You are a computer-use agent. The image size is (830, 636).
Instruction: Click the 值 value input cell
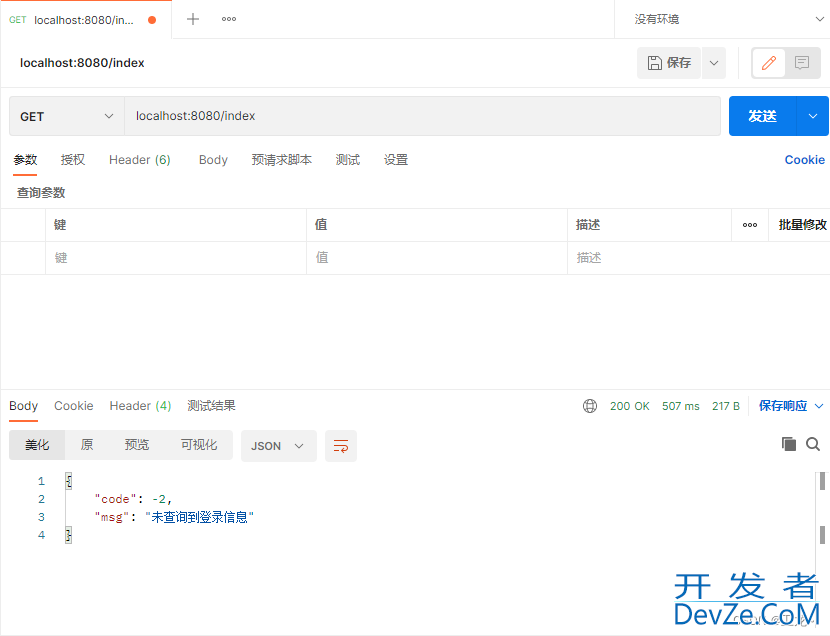(x=437, y=258)
